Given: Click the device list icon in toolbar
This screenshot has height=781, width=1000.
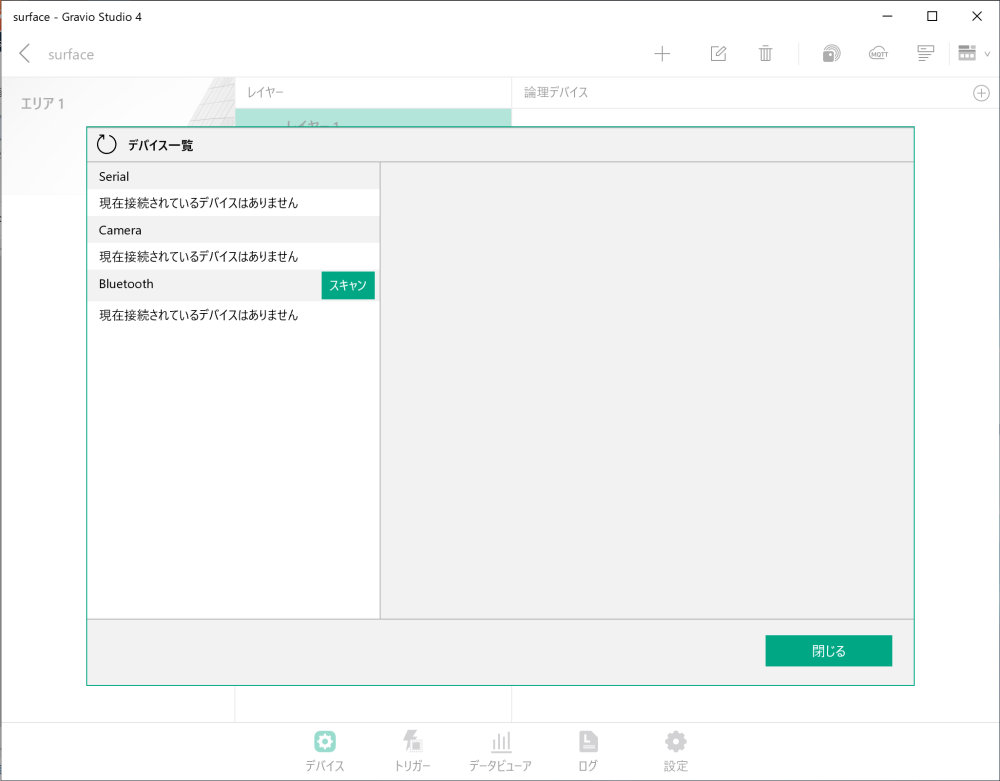Looking at the screenshot, I should 925,54.
